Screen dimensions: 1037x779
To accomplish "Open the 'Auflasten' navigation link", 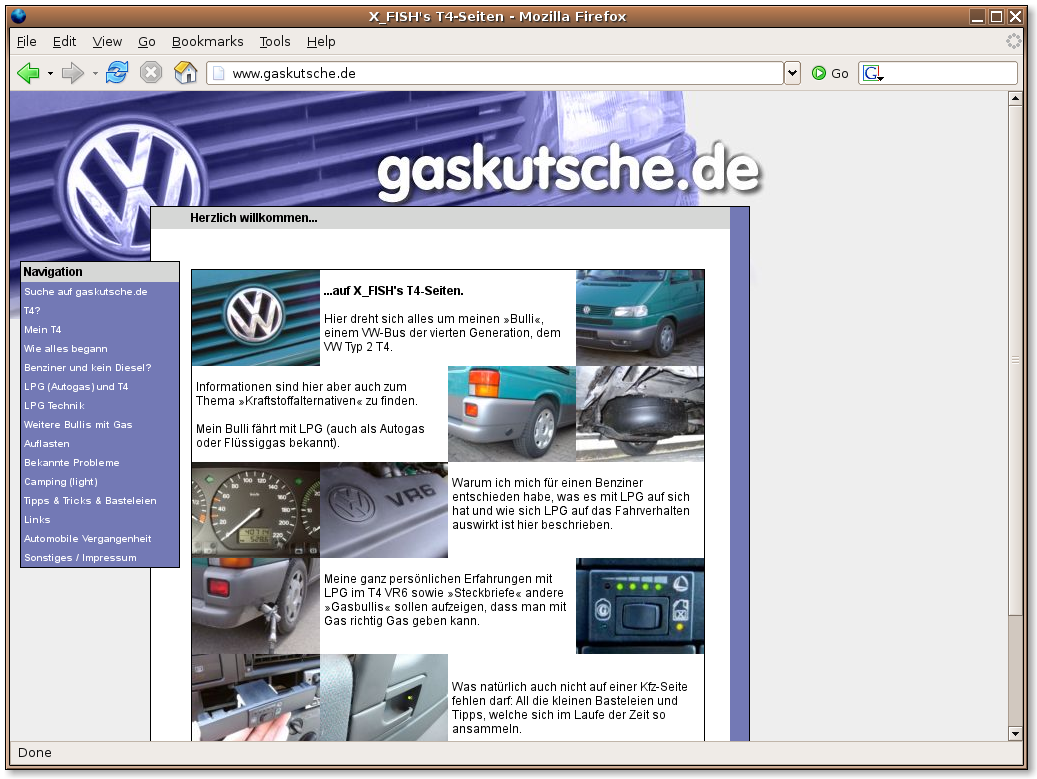I will (47, 444).
